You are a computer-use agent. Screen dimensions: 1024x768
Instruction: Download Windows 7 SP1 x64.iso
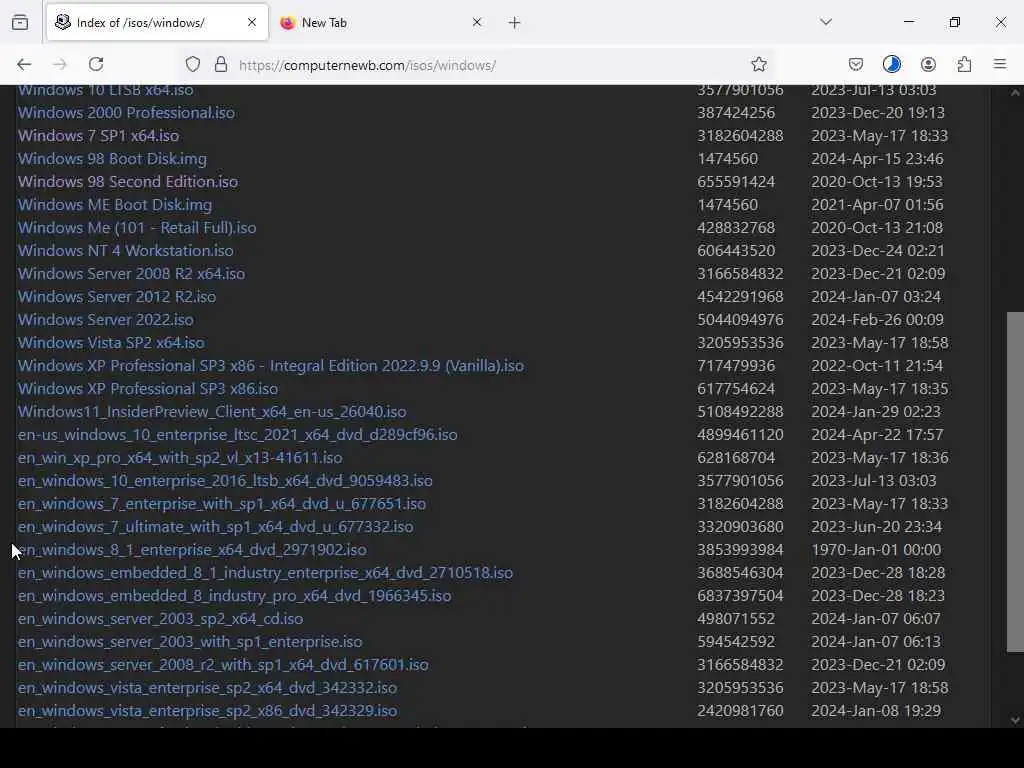[98, 135]
